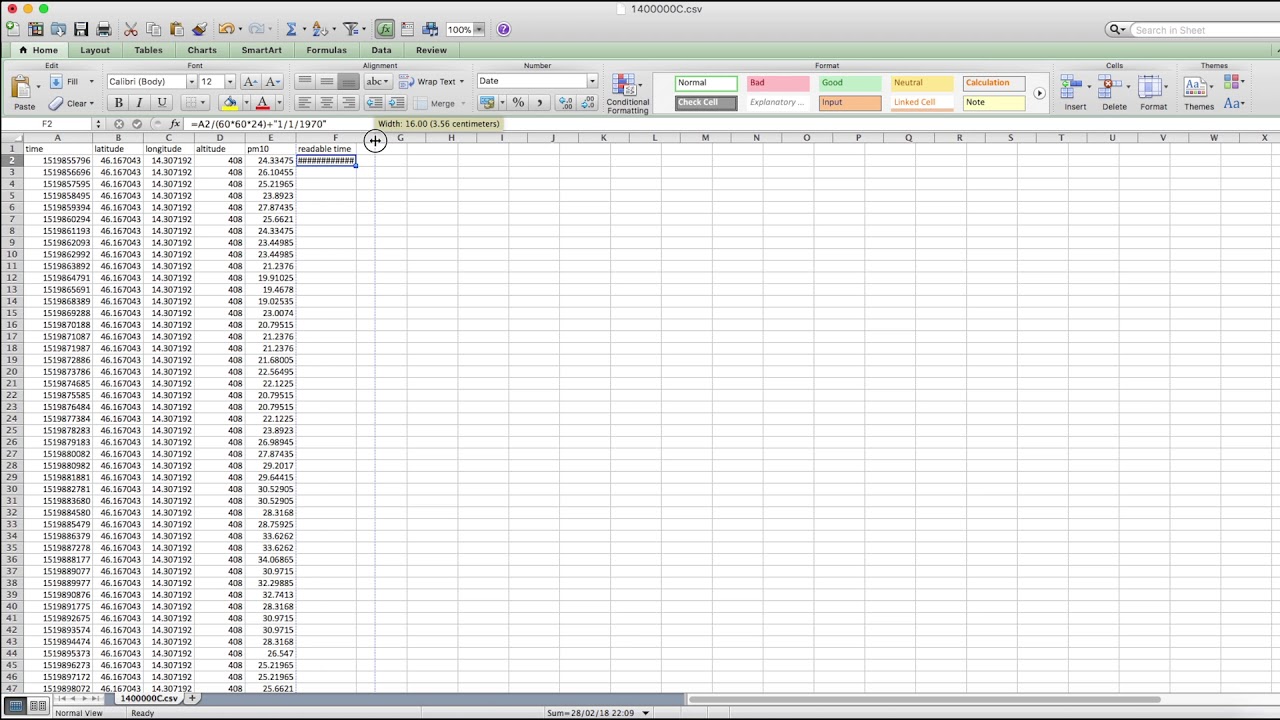Click the Filter funnel icon
The image size is (1280, 720).
tap(350, 30)
